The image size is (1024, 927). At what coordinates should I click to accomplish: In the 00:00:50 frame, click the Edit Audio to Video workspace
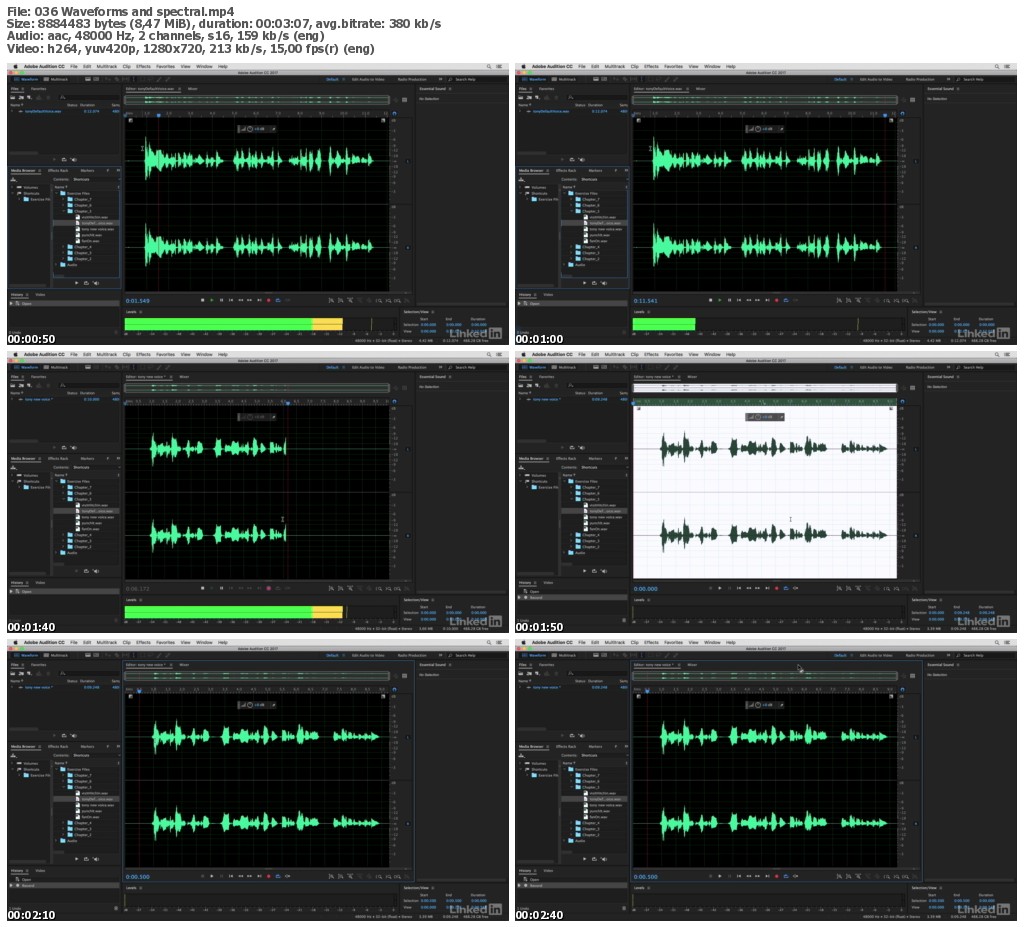click(x=368, y=79)
